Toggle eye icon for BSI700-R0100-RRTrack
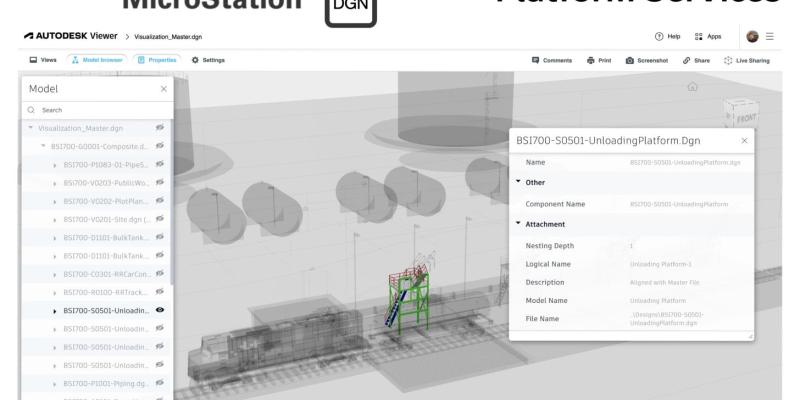The height and width of the screenshot is (400, 800). tap(160, 292)
